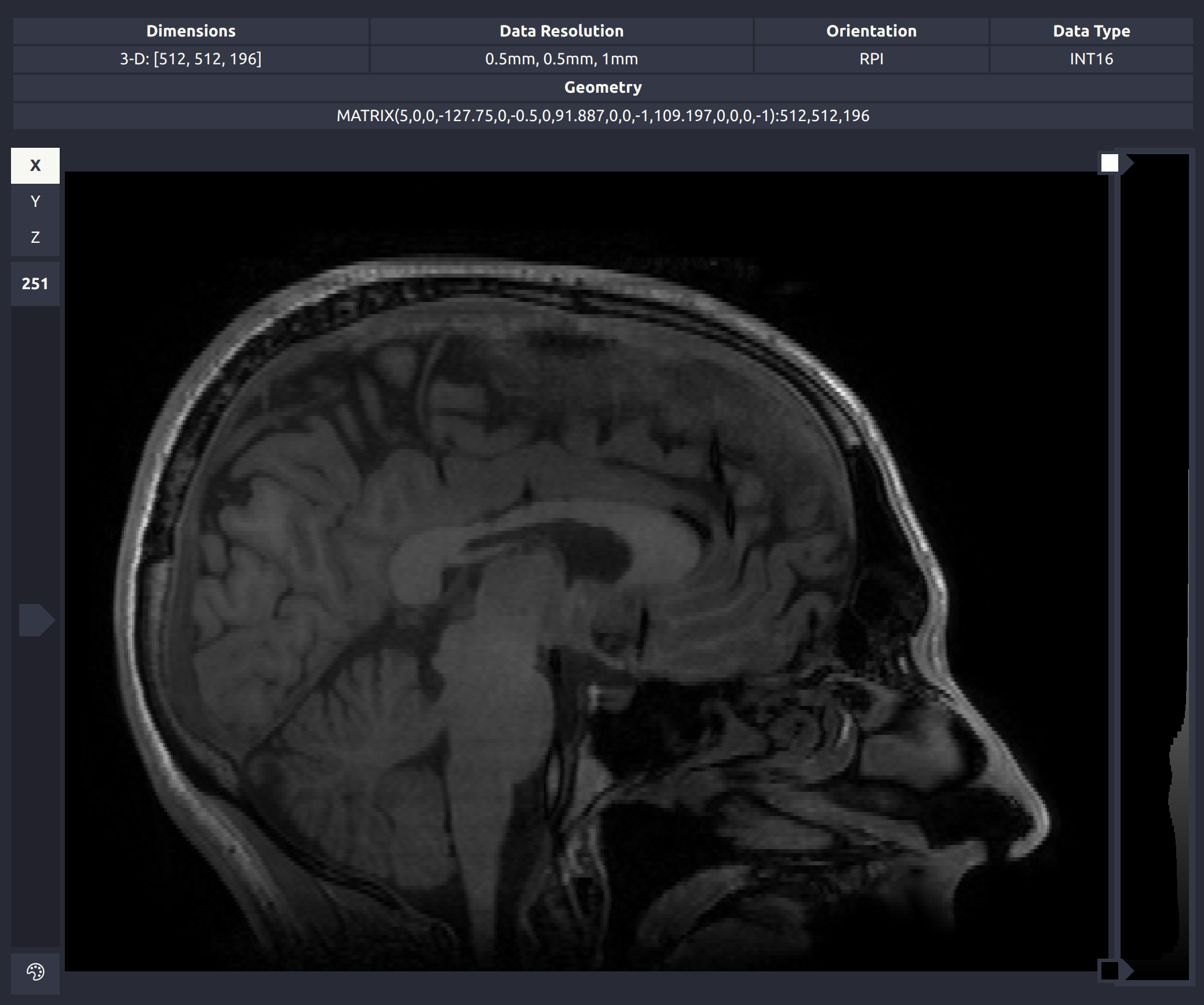The image size is (1204, 1005).
Task: Select the X axis view
Action: 35,166
